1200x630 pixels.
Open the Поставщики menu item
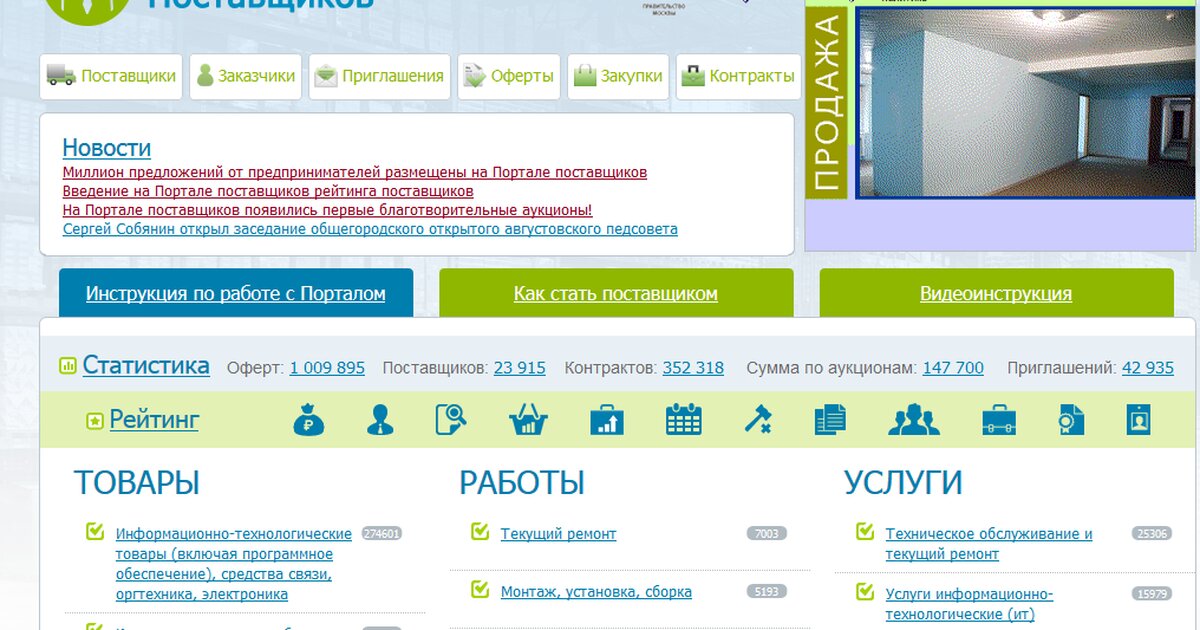coord(112,76)
